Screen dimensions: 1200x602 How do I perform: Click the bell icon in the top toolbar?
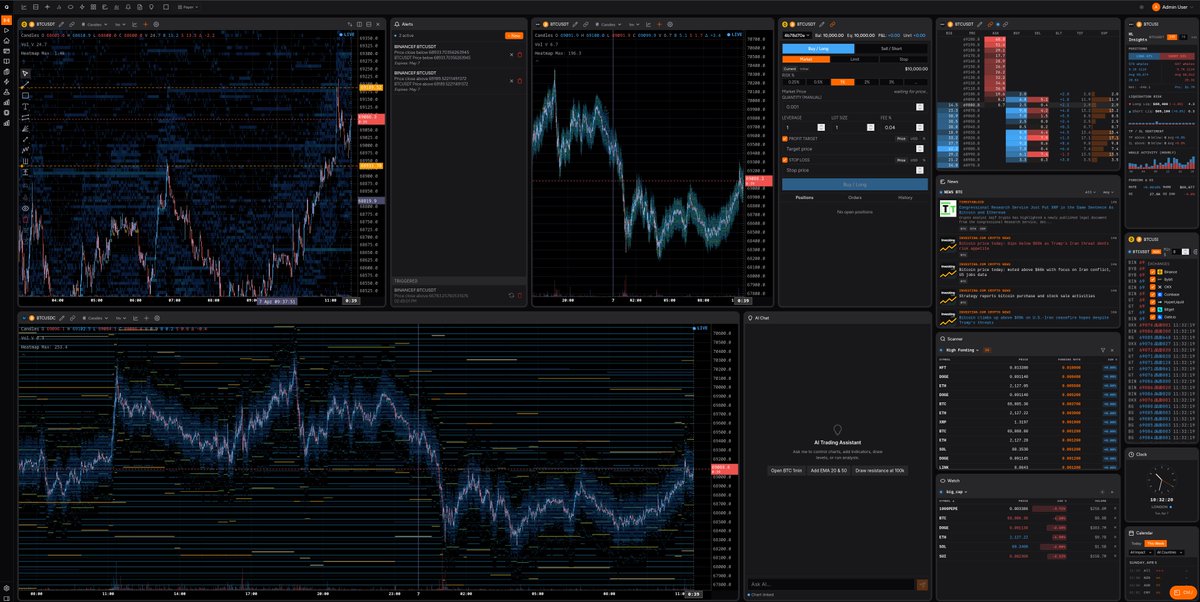(128, 7)
